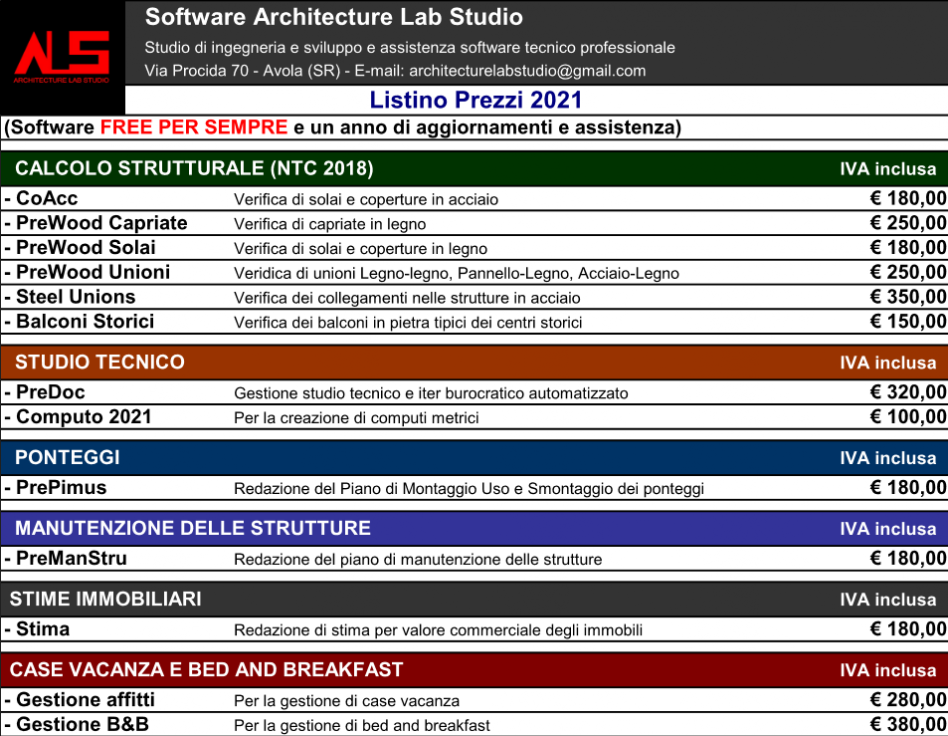Click the ALS Architecture Lab Studio logo
The width and height of the screenshot is (948, 736).
pyautogui.click(x=62, y=57)
